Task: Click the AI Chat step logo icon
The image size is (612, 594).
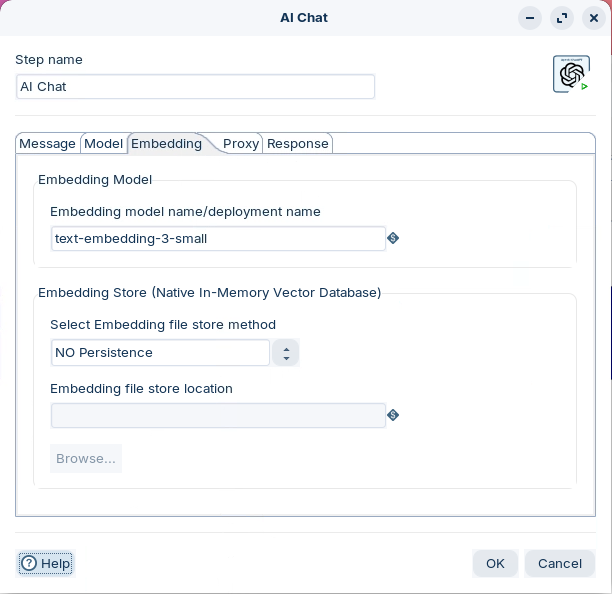Action: pyautogui.click(x=571, y=74)
